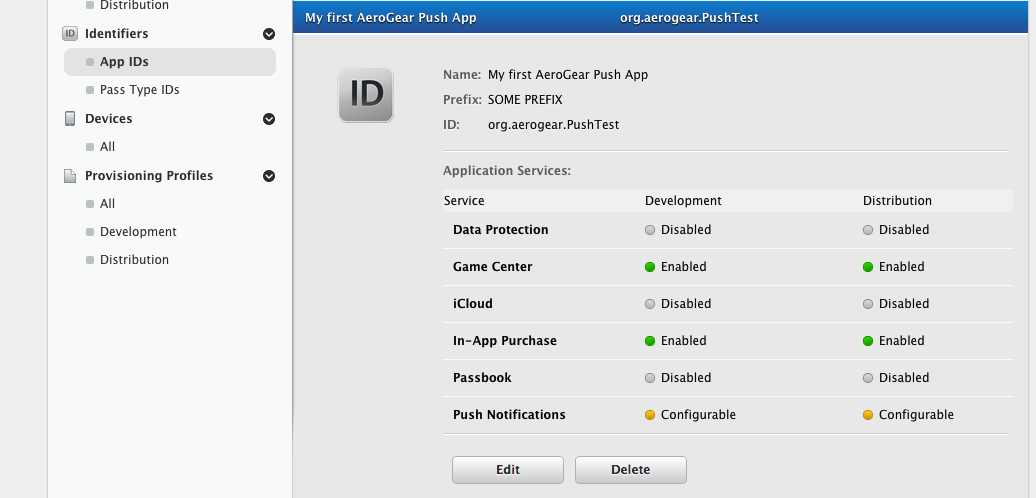The image size is (1036, 498).
Task: Click Data Protection Distribution gray status dot
Action: tap(868, 230)
